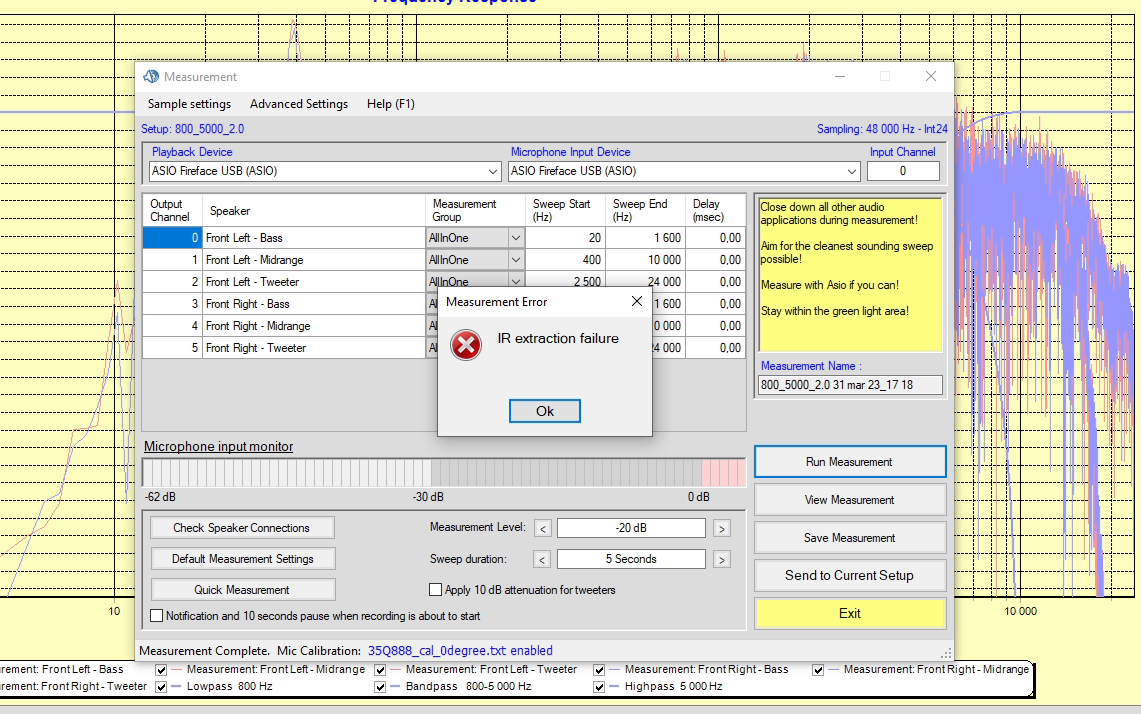Image resolution: width=1141 pixels, height=714 pixels.
Task: Expand the Microphone Input Device dropdown
Action: [x=851, y=172]
